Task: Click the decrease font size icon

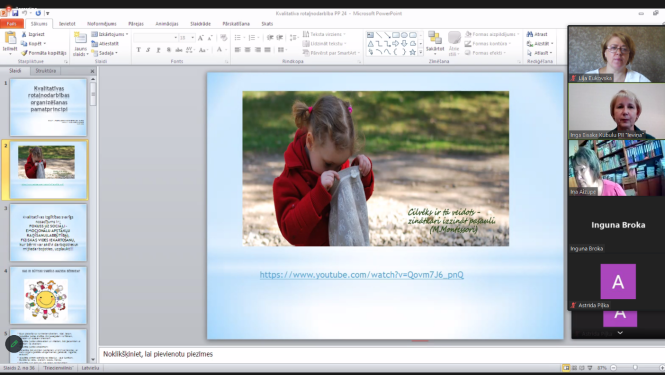Action: (210, 38)
